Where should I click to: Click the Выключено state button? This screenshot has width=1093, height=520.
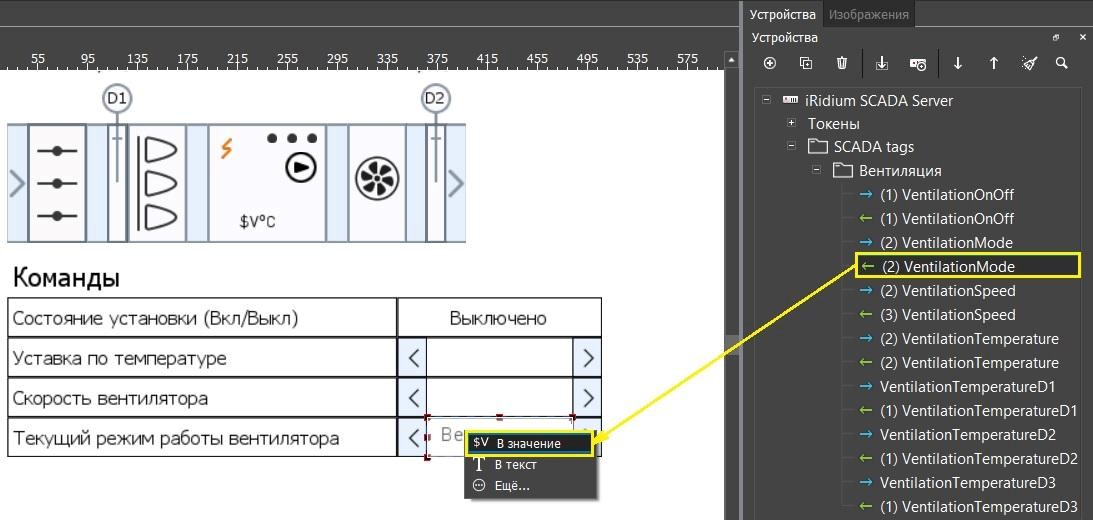pyautogui.click(x=498, y=318)
